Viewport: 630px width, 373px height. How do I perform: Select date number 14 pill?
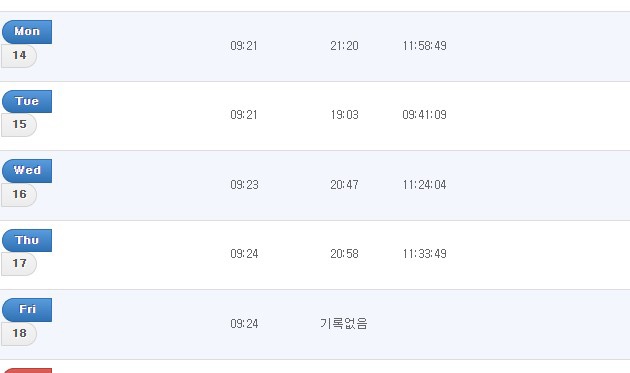coord(19,56)
